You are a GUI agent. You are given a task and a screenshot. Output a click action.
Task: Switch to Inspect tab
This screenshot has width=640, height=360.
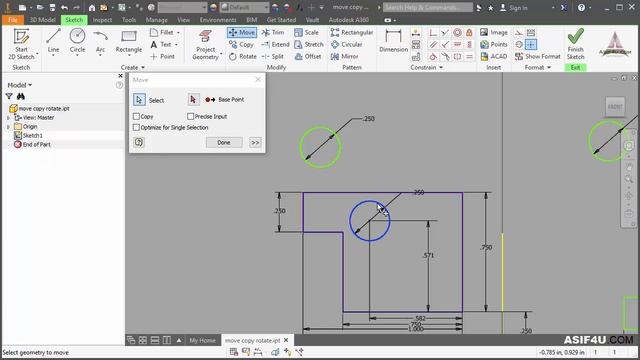click(x=102, y=20)
